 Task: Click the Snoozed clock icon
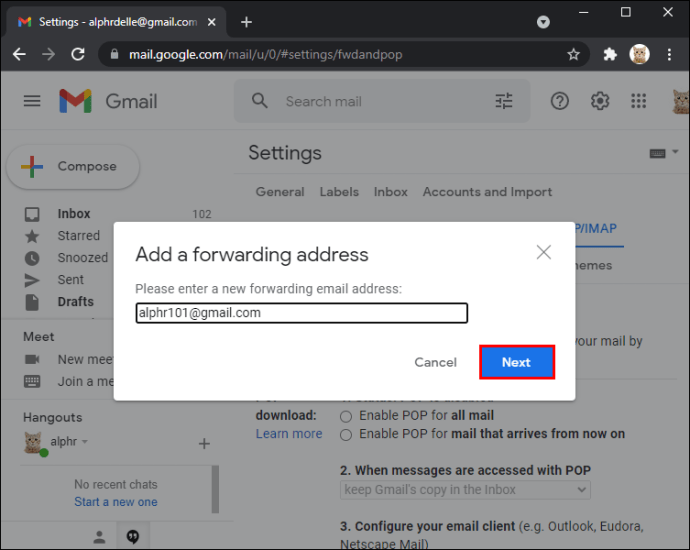(x=32, y=258)
